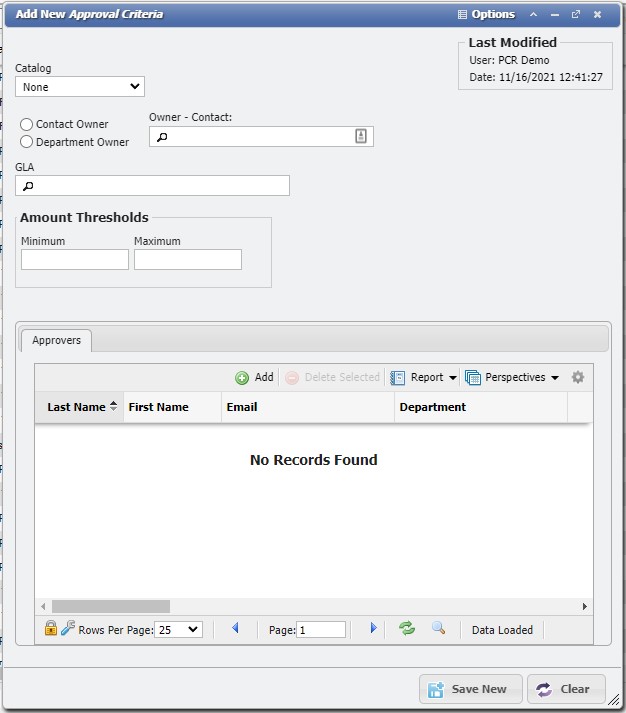Image resolution: width=626 pixels, height=713 pixels.
Task: Click the Owner - Contact search field
Action: point(261,136)
